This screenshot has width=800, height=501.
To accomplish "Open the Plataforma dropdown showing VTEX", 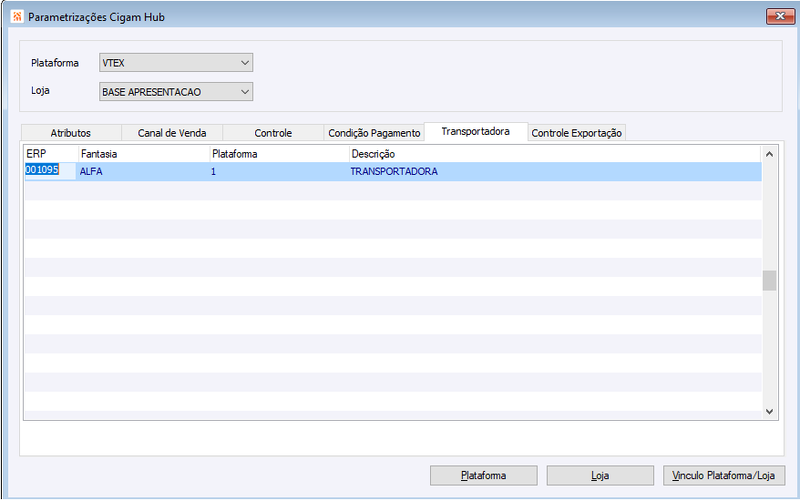I will [176, 63].
